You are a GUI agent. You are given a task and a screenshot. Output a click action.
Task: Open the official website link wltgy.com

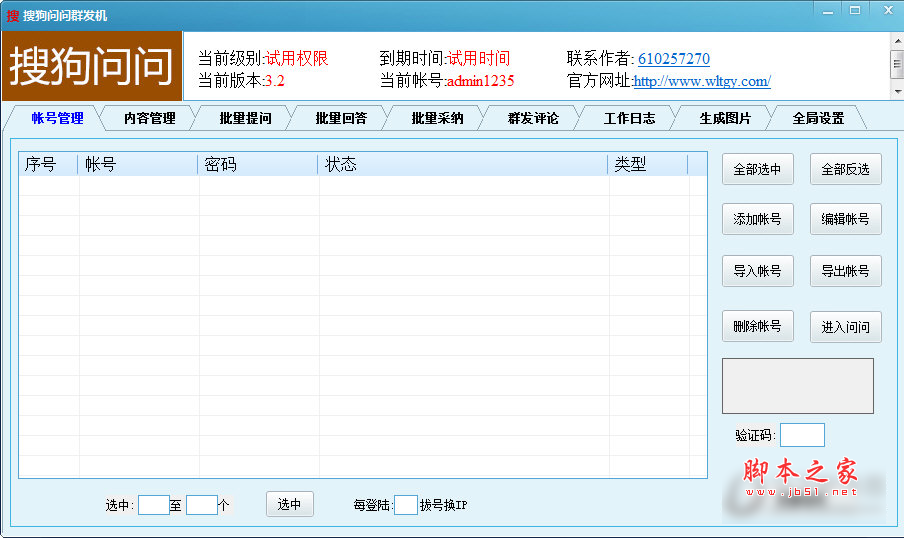coord(702,81)
